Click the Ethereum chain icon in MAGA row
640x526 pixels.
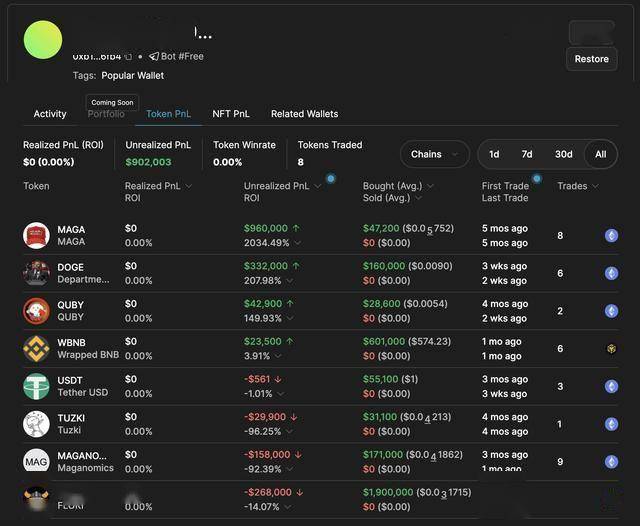click(611, 235)
